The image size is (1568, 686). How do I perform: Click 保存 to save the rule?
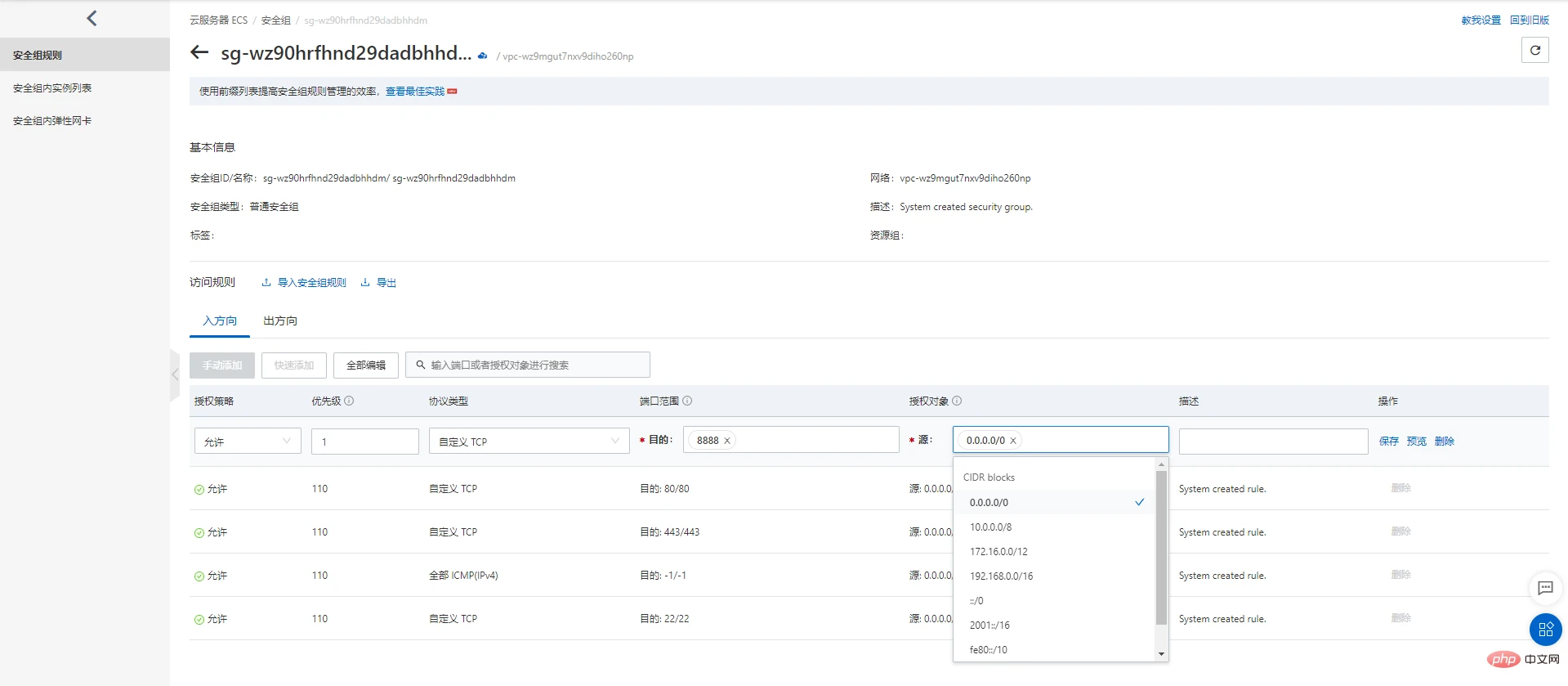(x=1389, y=441)
